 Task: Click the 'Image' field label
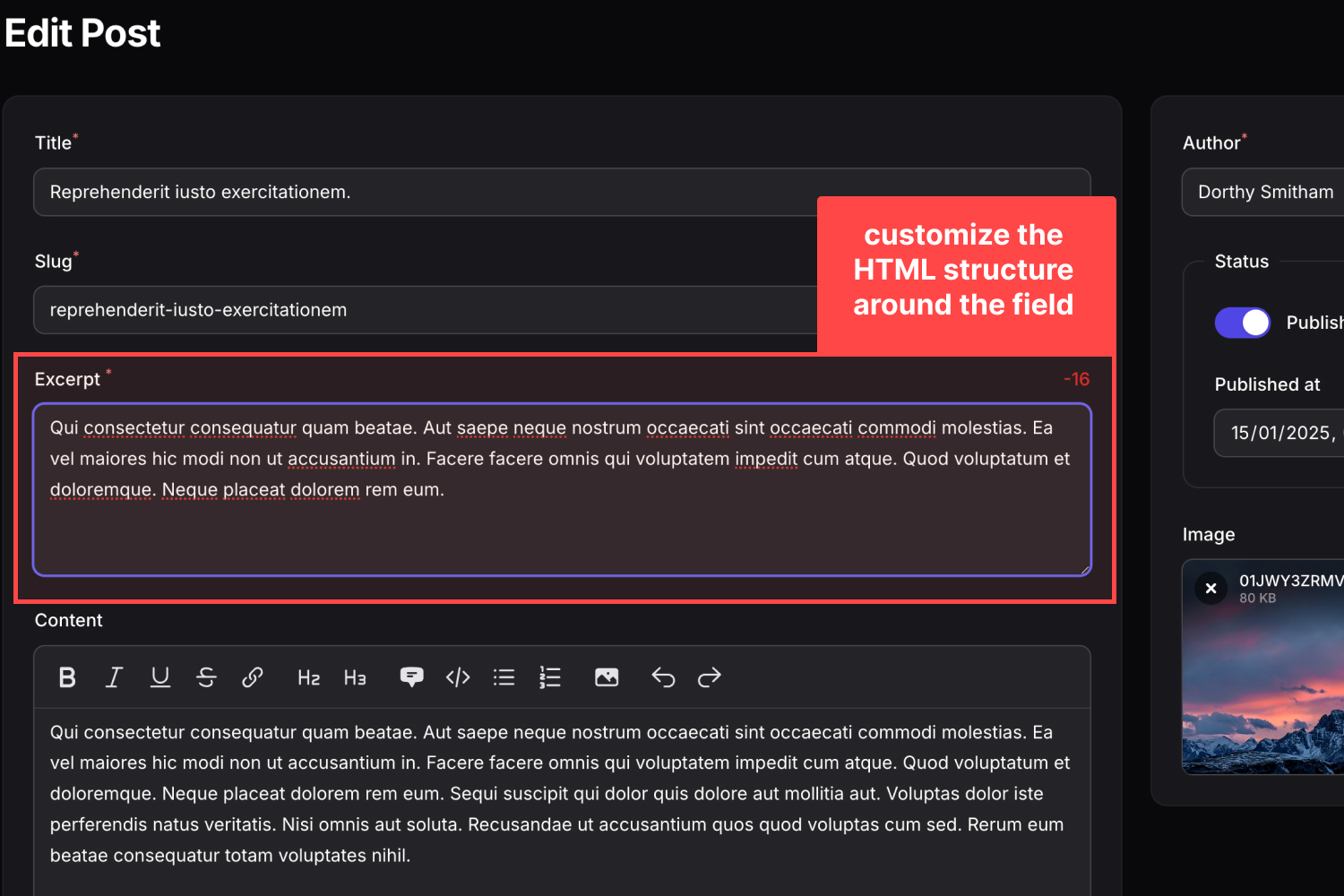click(x=1209, y=535)
